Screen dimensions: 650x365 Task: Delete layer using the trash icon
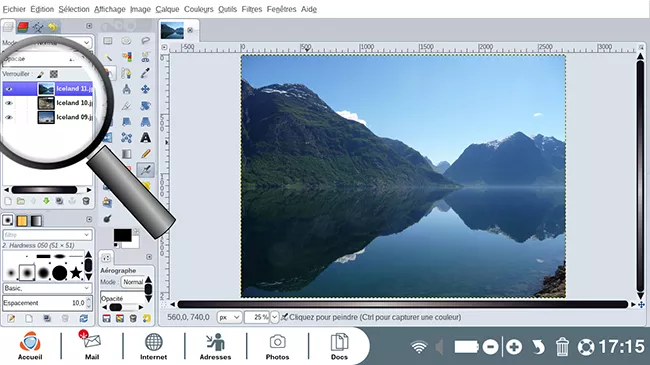[86, 201]
